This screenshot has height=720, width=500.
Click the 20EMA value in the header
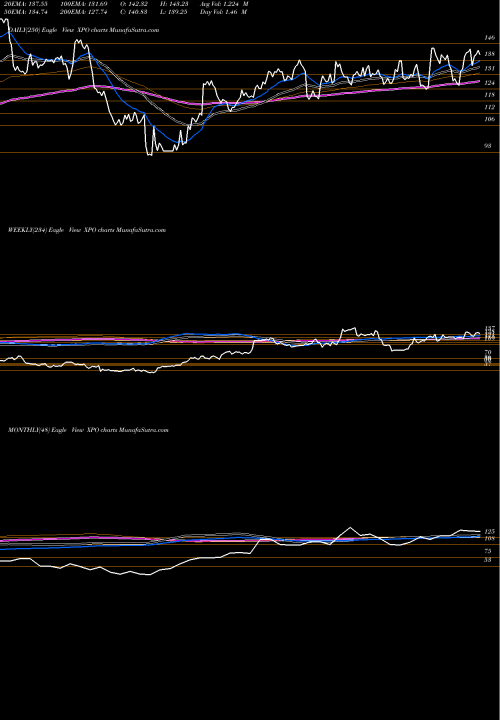coord(24,4)
